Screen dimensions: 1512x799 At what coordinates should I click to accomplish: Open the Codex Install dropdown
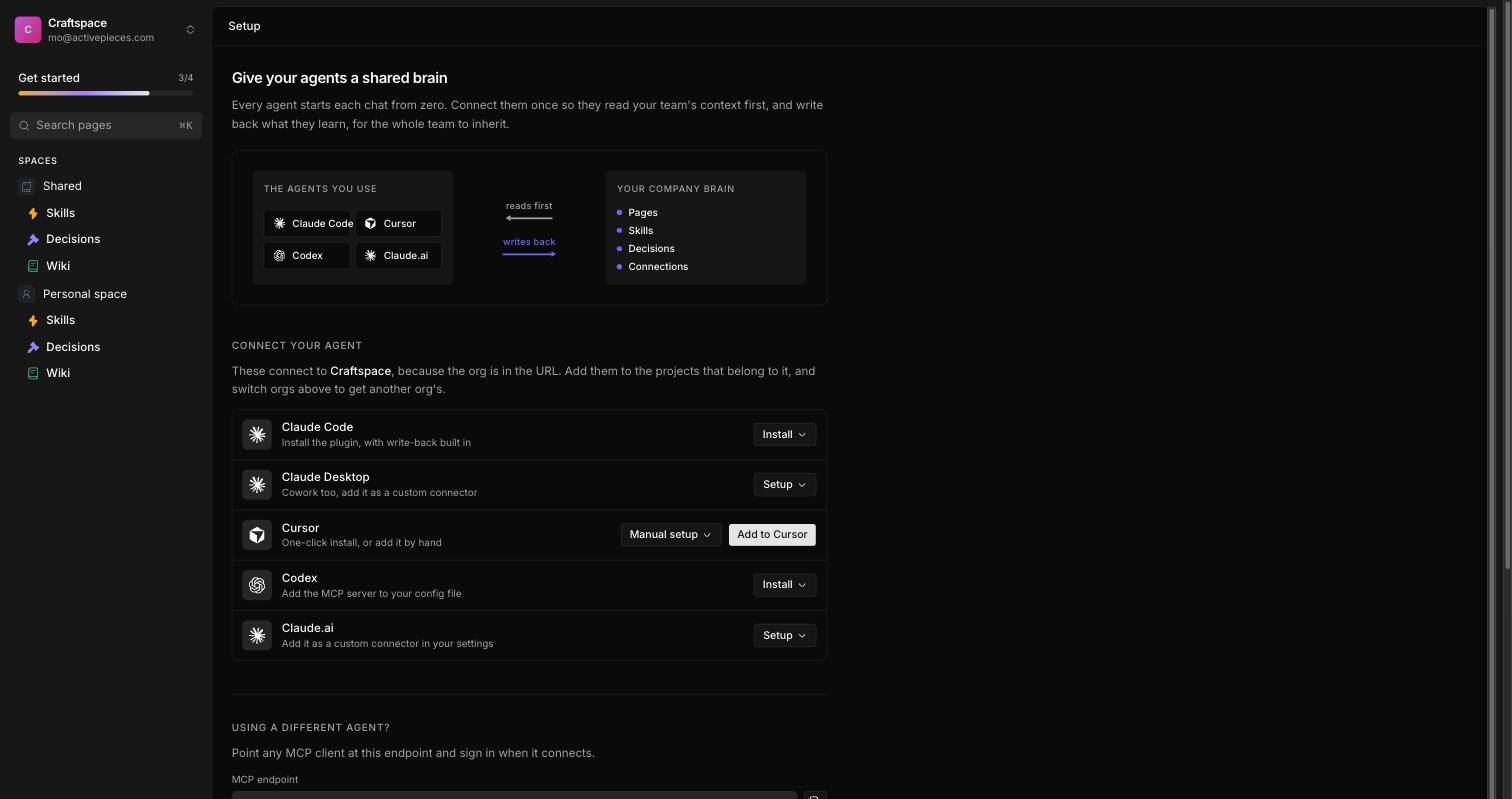pos(785,584)
